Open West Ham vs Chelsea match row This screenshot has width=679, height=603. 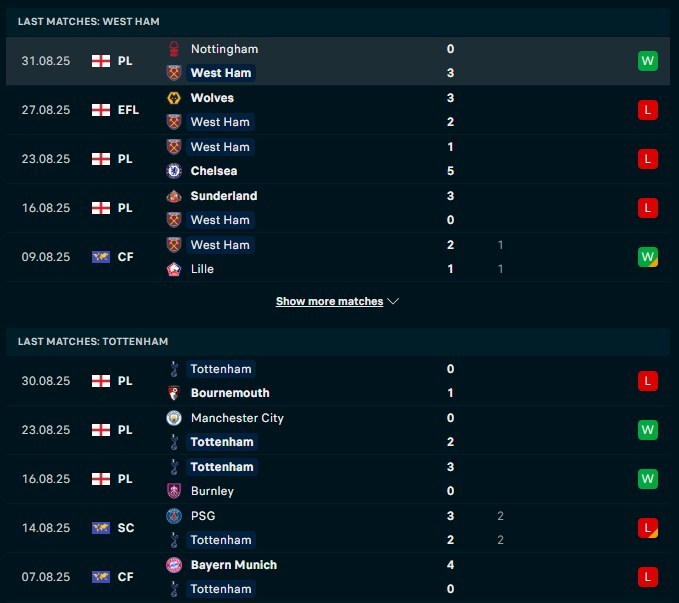tap(338, 159)
